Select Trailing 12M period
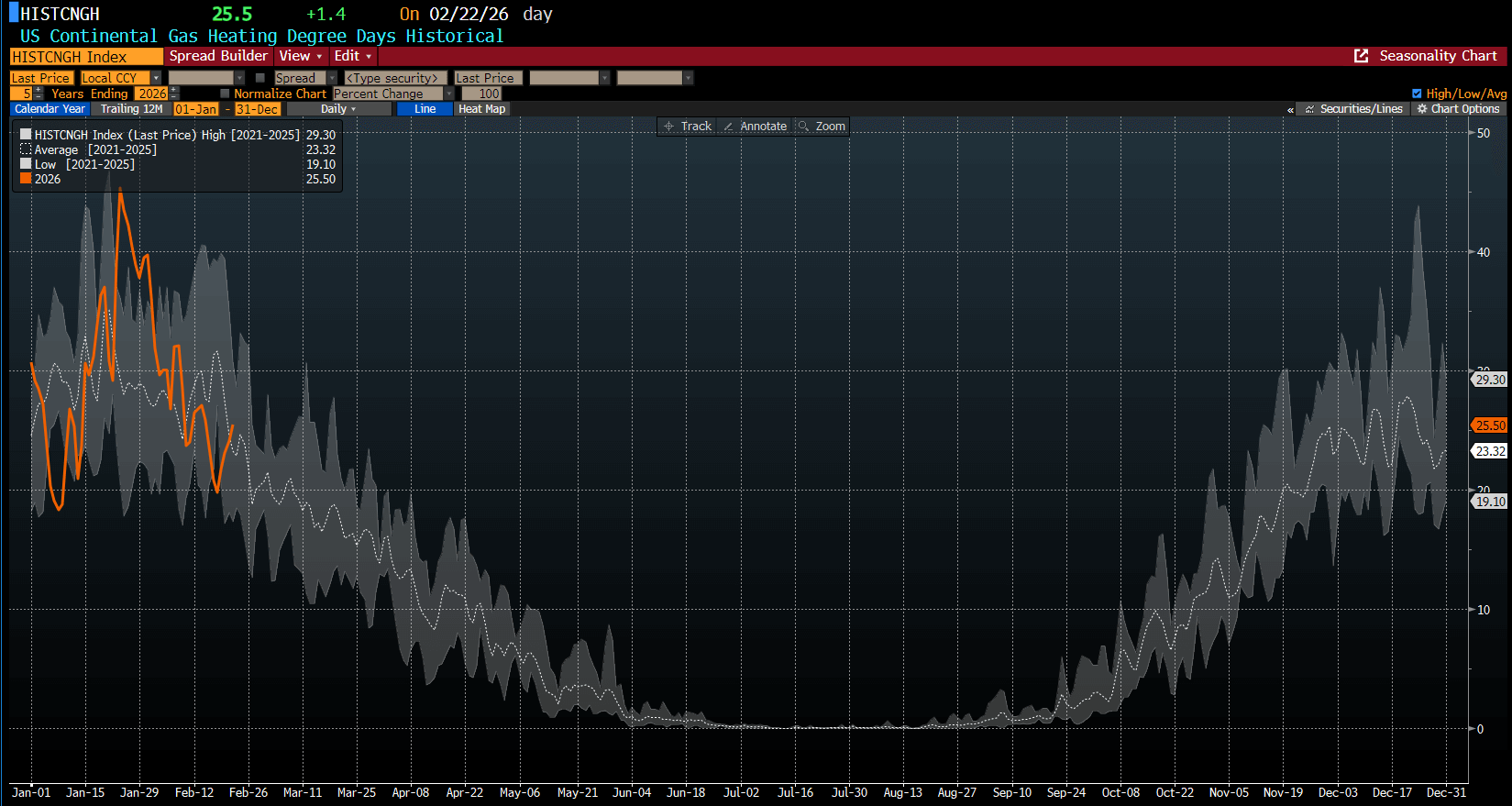This screenshot has width=1512, height=806. coord(131,109)
